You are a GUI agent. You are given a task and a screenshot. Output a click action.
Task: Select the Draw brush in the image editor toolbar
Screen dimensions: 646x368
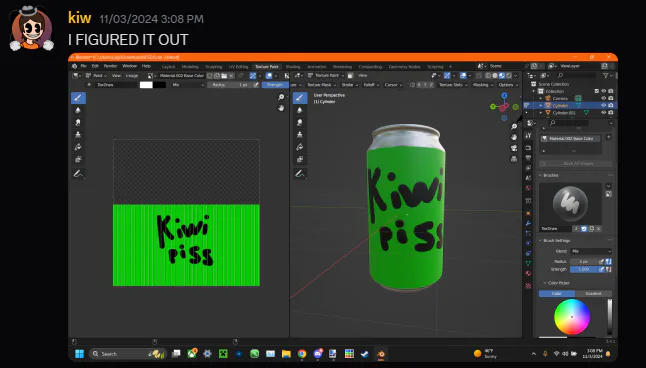[x=78, y=98]
